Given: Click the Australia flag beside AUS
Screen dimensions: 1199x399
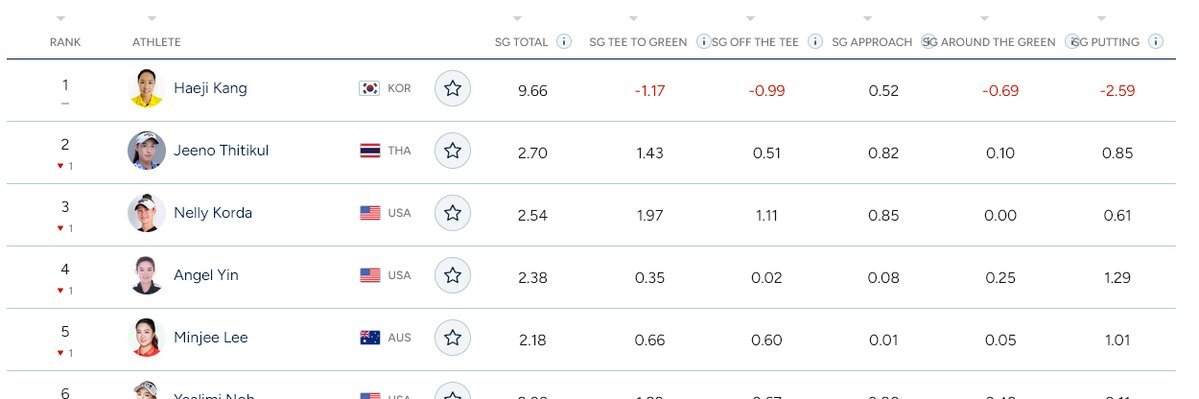Looking at the screenshot, I should [370, 338].
